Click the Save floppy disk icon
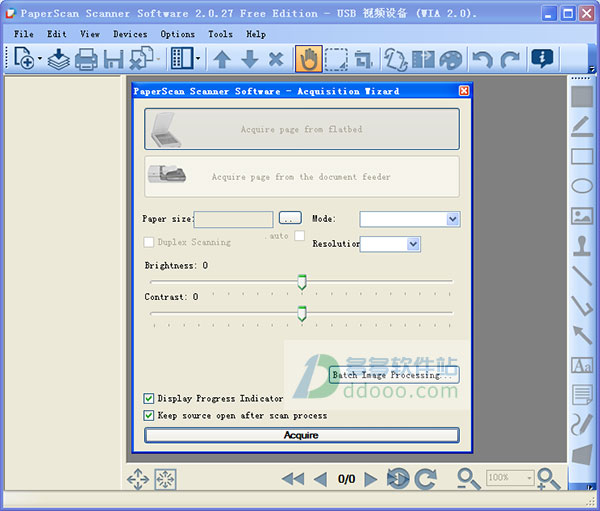This screenshot has height=511, width=600. click(x=113, y=60)
